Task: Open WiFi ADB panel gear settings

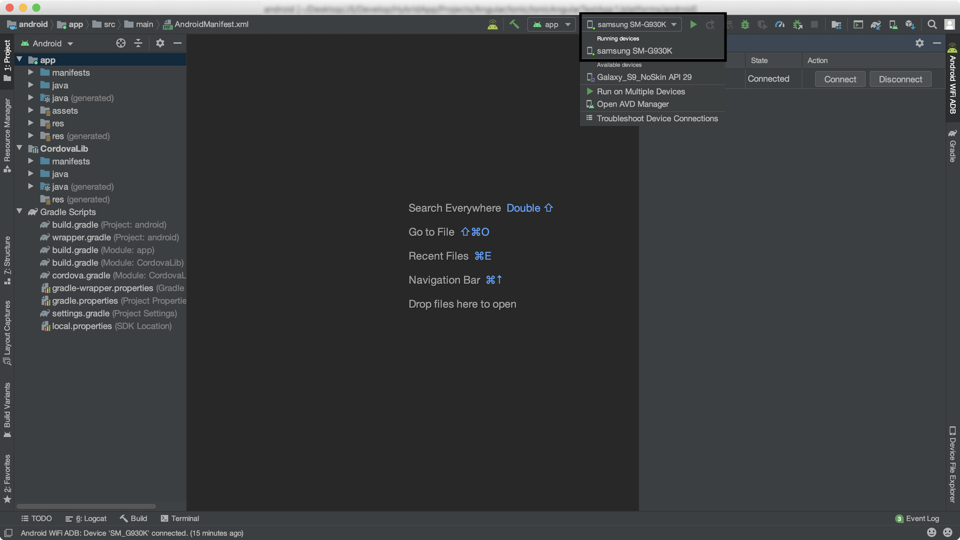Action: coord(920,43)
